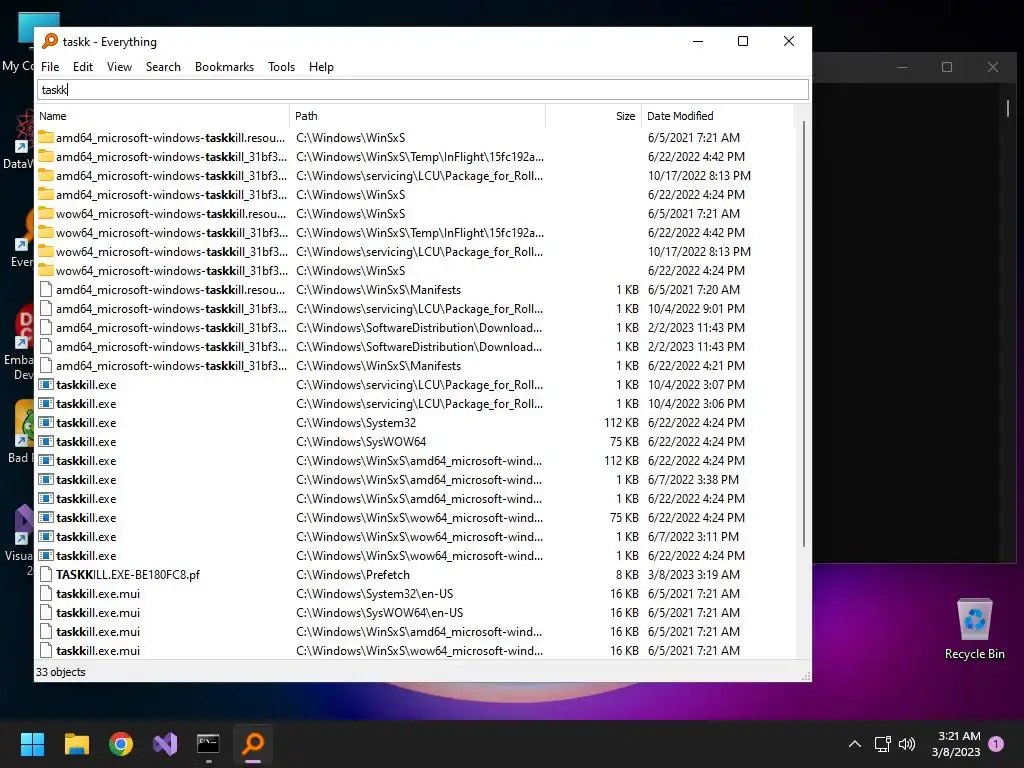Select taskkill.exe icon in SysWOW64 row
This screenshot has width=1024, height=768.
(46, 441)
